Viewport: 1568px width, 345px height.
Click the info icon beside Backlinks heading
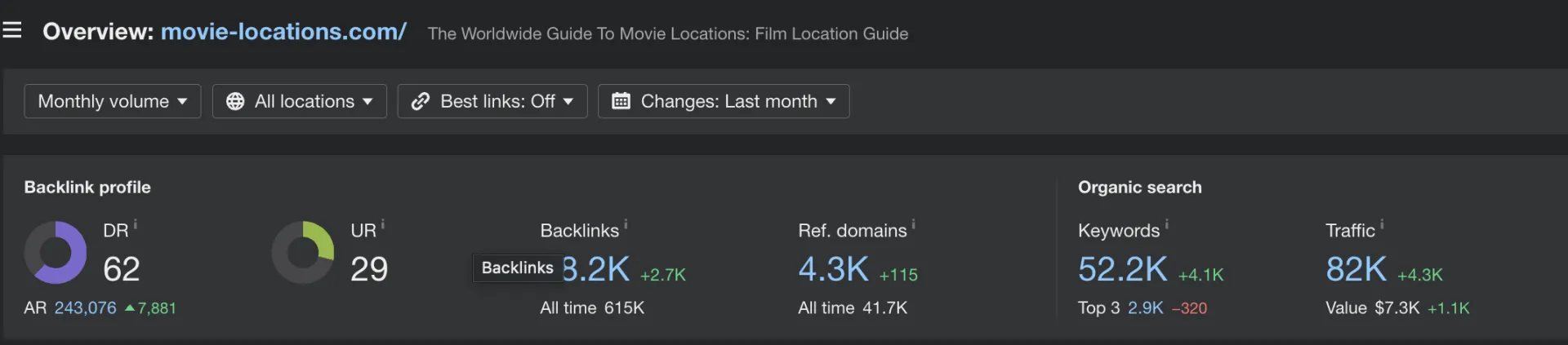pyautogui.click(x=626, y=224)
